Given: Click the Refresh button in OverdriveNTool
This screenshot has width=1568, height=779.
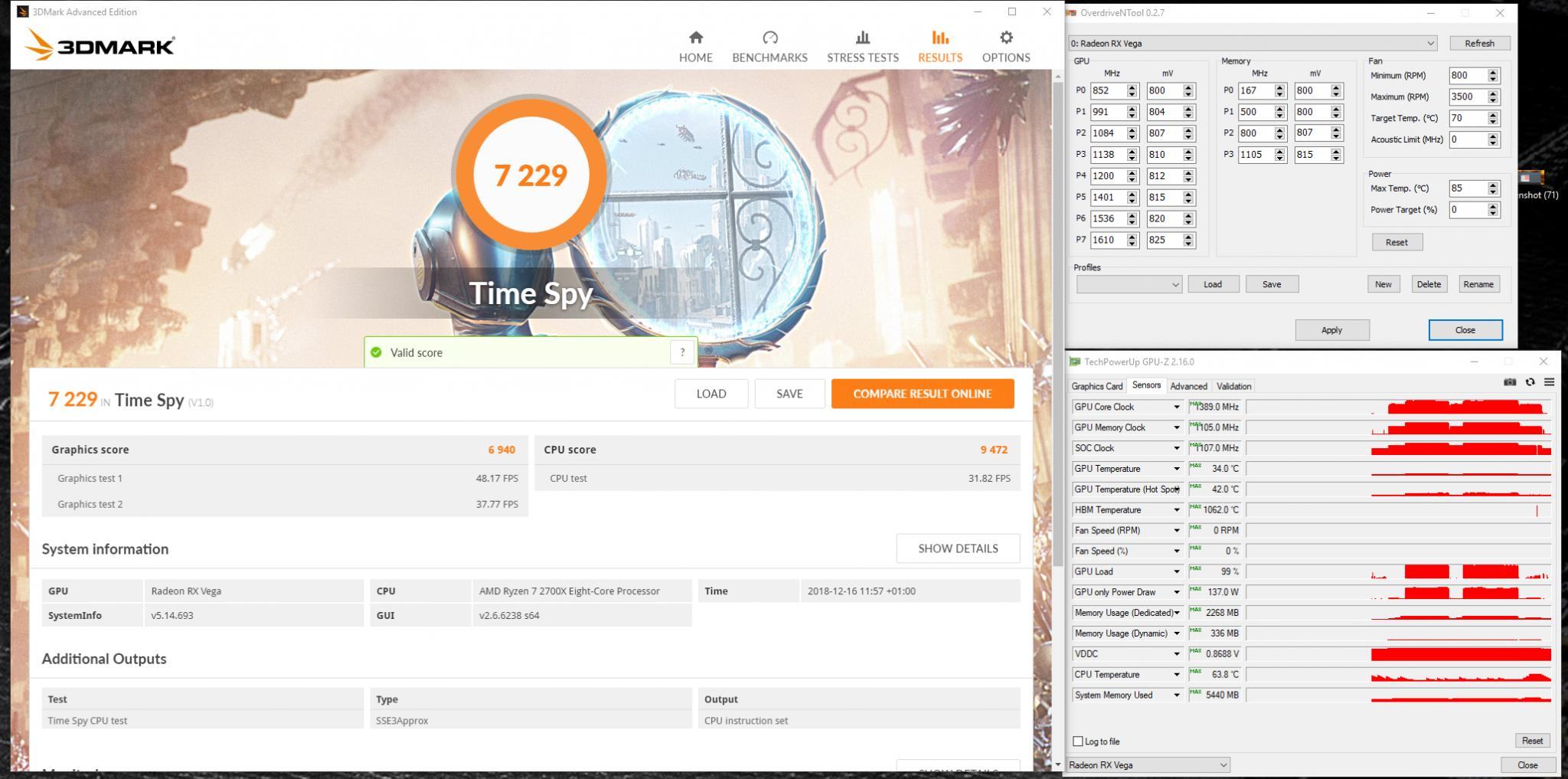Looking at the screenshot, I should click(1479, 44).
